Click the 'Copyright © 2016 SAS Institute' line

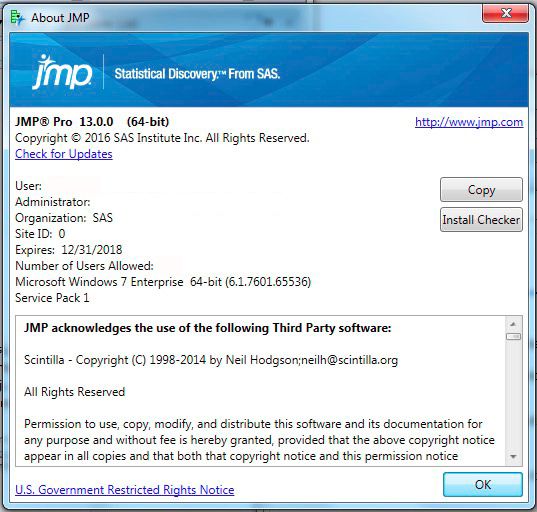pos(162,138)
